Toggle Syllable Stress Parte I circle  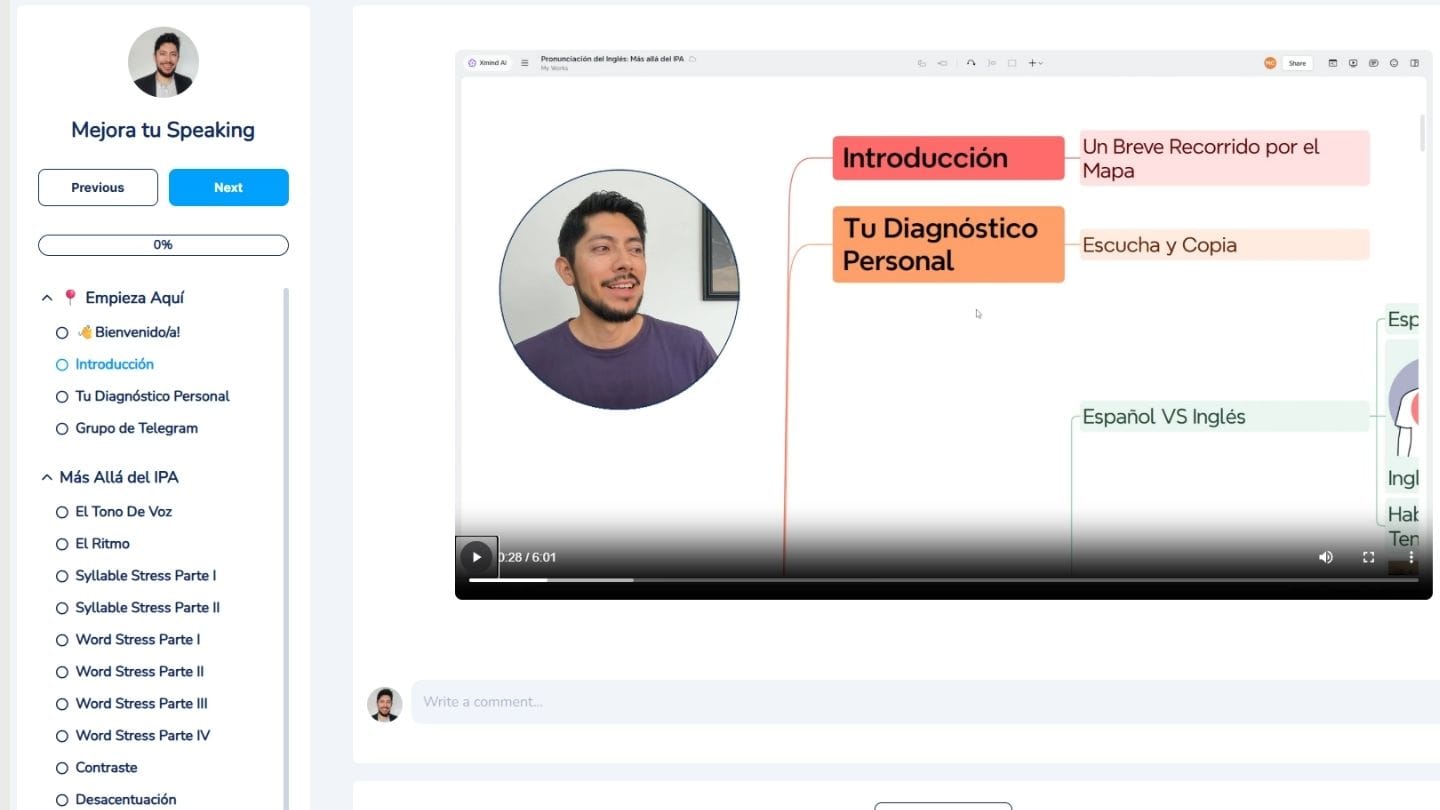point(62,576)
